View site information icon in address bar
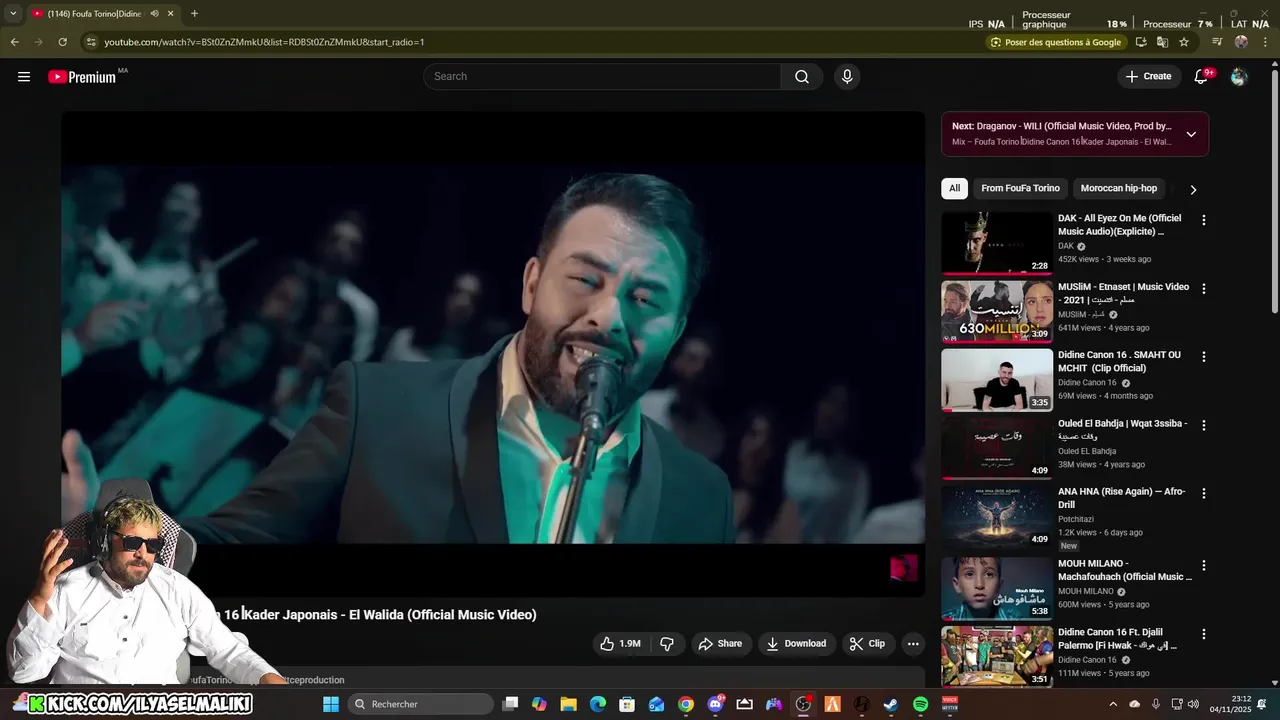 (91, 42)
